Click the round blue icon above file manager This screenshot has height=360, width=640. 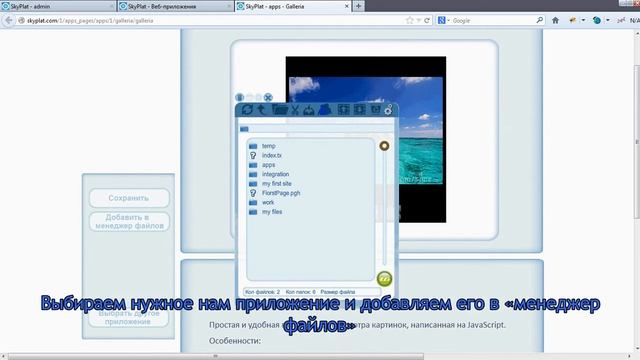click(x=240, y=97)
